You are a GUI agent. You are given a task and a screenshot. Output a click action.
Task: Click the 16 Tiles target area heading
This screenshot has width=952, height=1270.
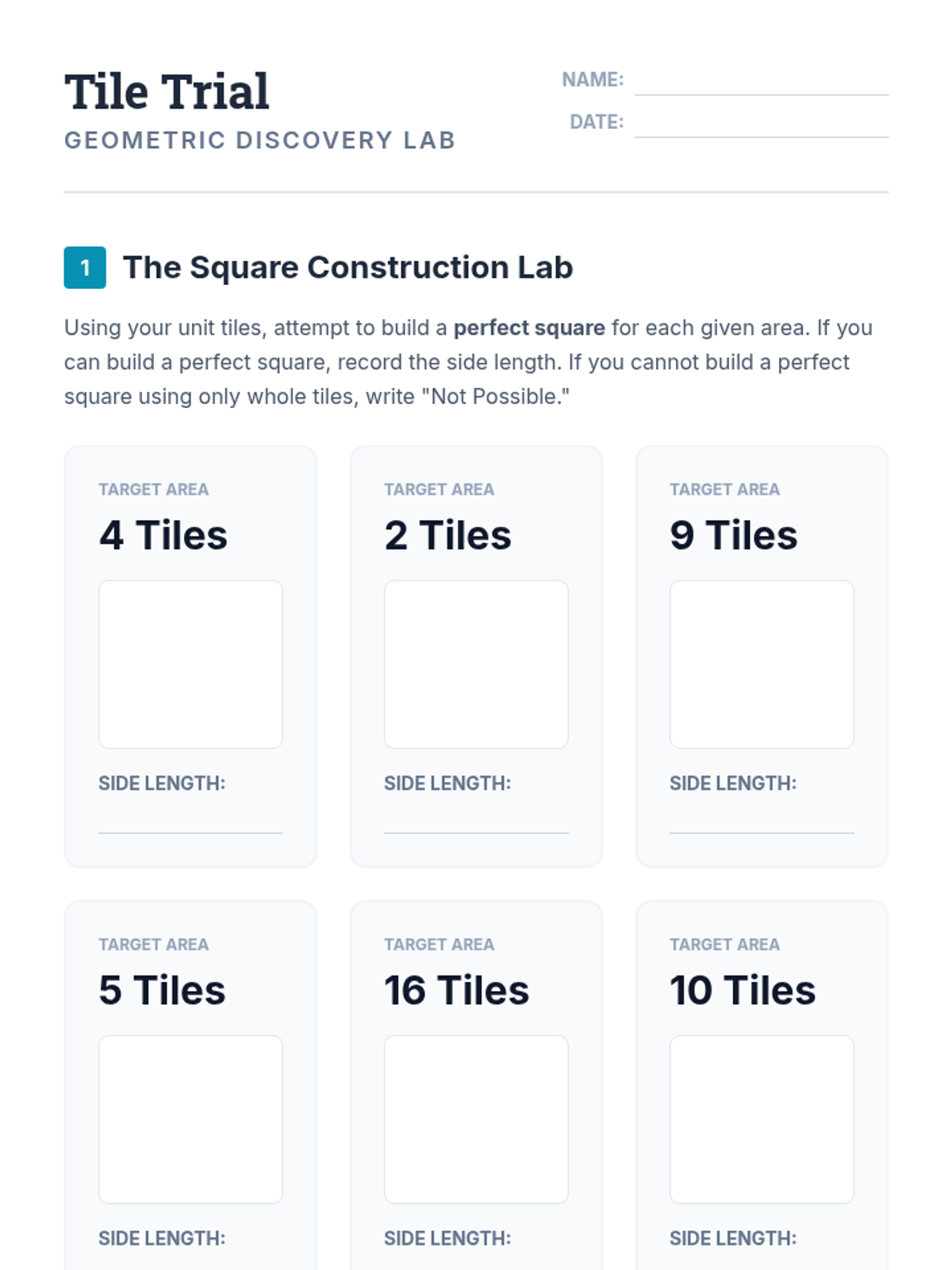(x=456, y=990)
